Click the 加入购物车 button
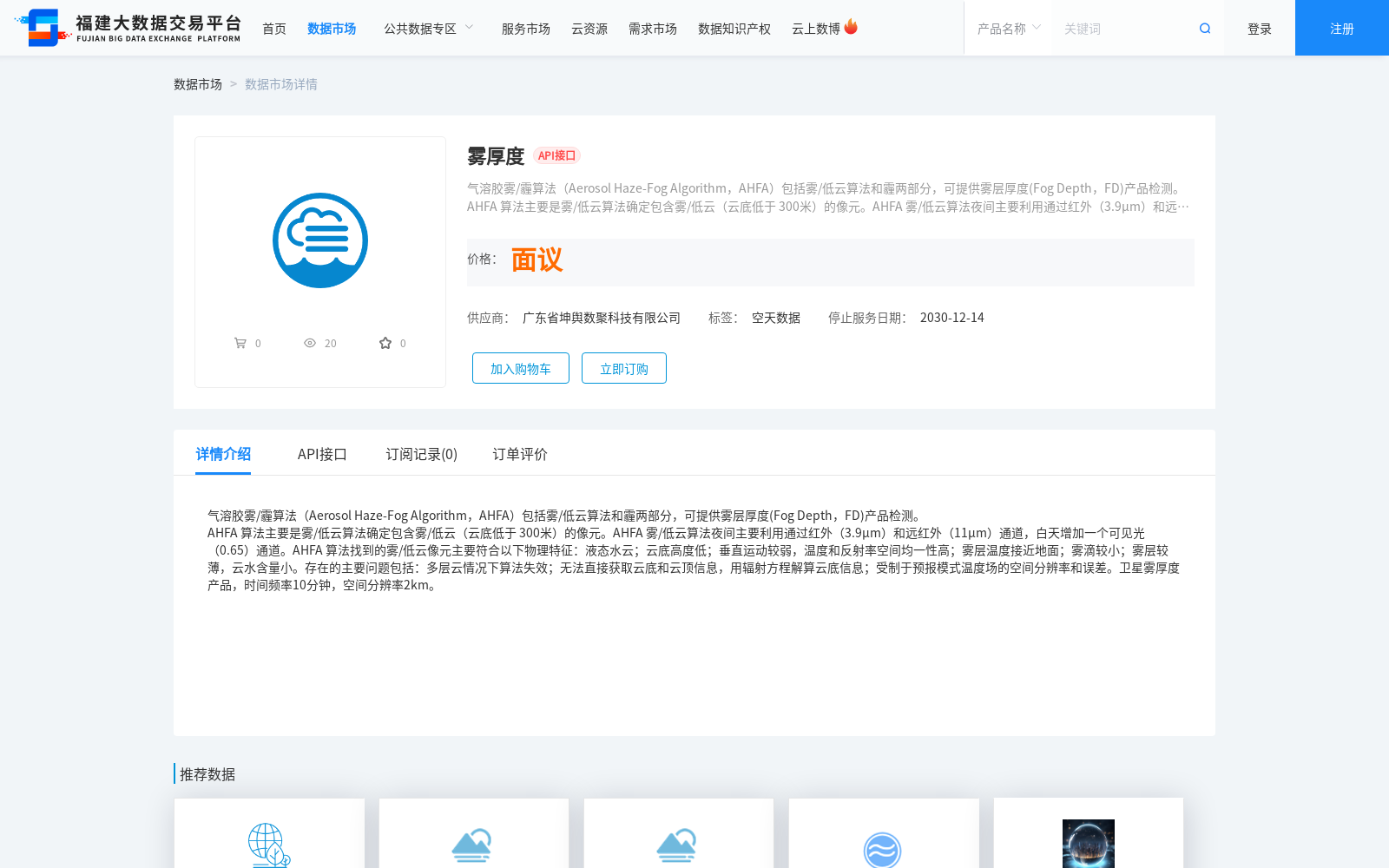The height and width of the screenshot is (868, 1389). tap(521, 368)
